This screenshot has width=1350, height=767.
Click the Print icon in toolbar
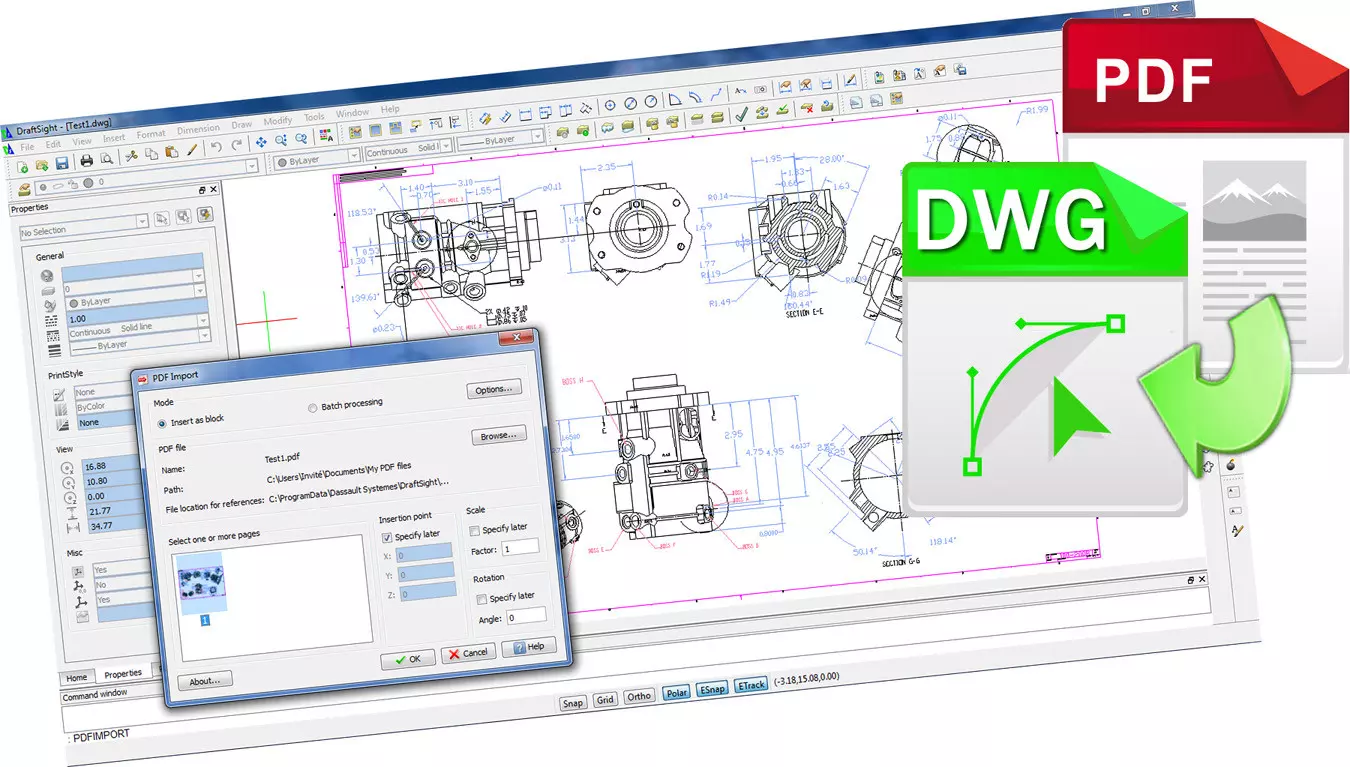click(87, 160)
